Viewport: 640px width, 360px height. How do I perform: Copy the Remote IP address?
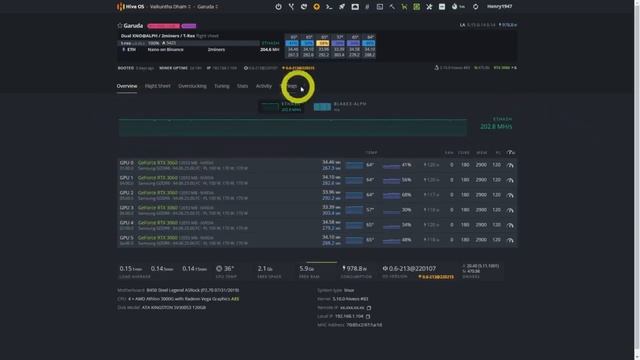pyautogui.click(x=369, y=308)
